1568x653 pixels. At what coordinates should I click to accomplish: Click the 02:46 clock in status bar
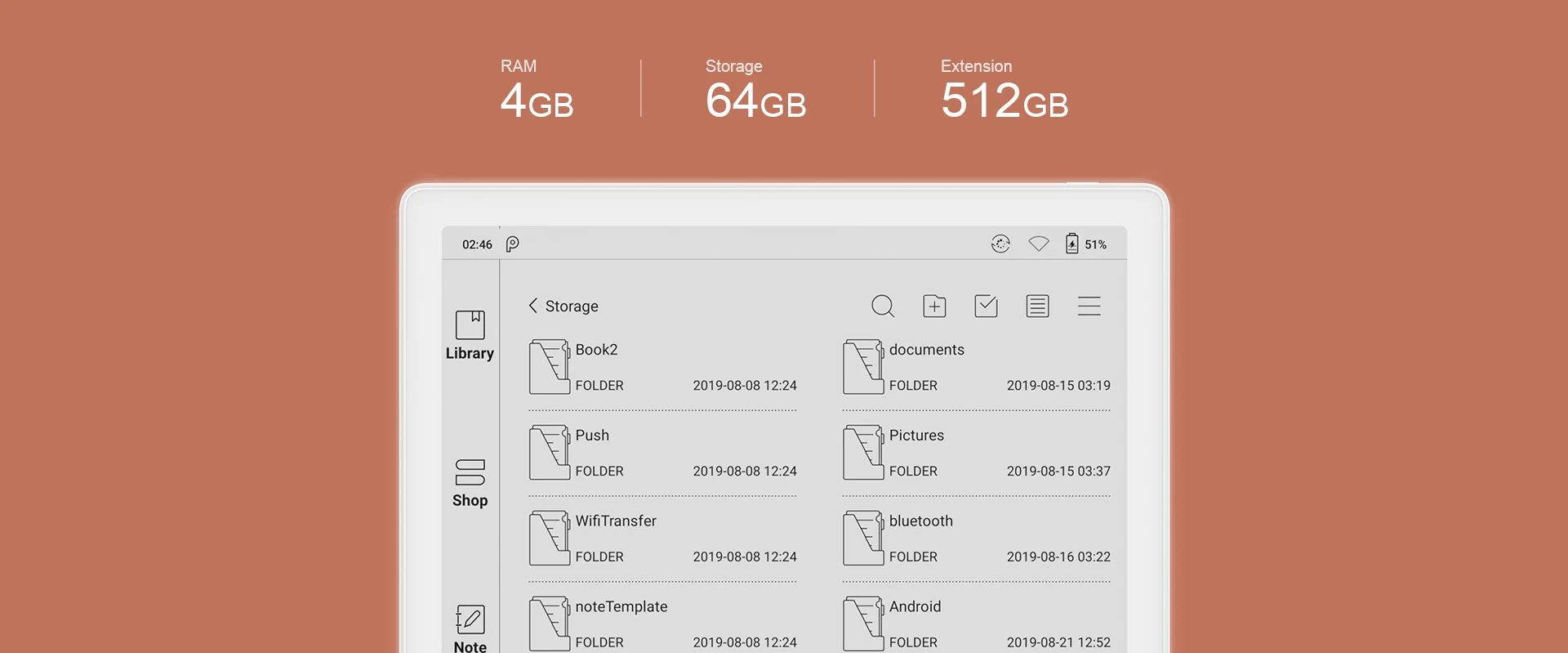point(477,244)
